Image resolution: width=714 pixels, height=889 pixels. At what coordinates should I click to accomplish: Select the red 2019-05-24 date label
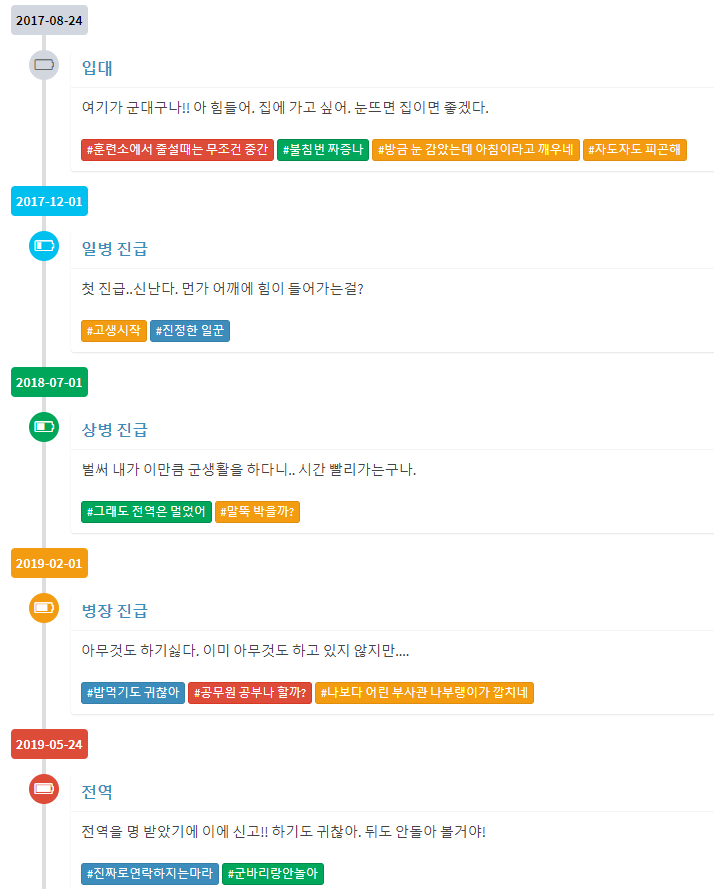(x=49, y=744)
